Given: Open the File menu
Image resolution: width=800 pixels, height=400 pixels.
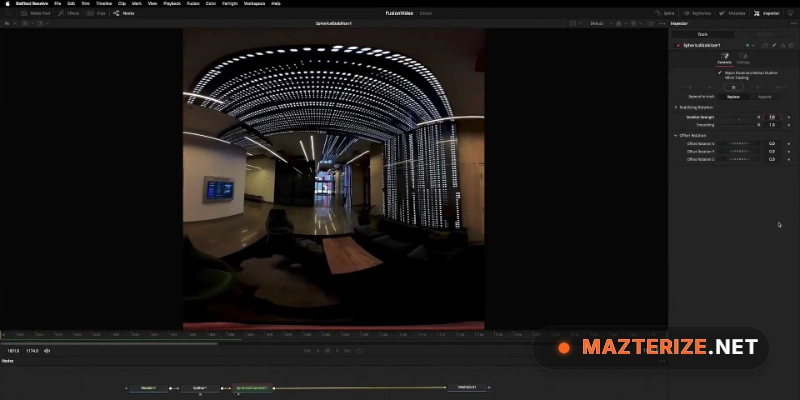Looking at the screenshot, I should [58, 3].
